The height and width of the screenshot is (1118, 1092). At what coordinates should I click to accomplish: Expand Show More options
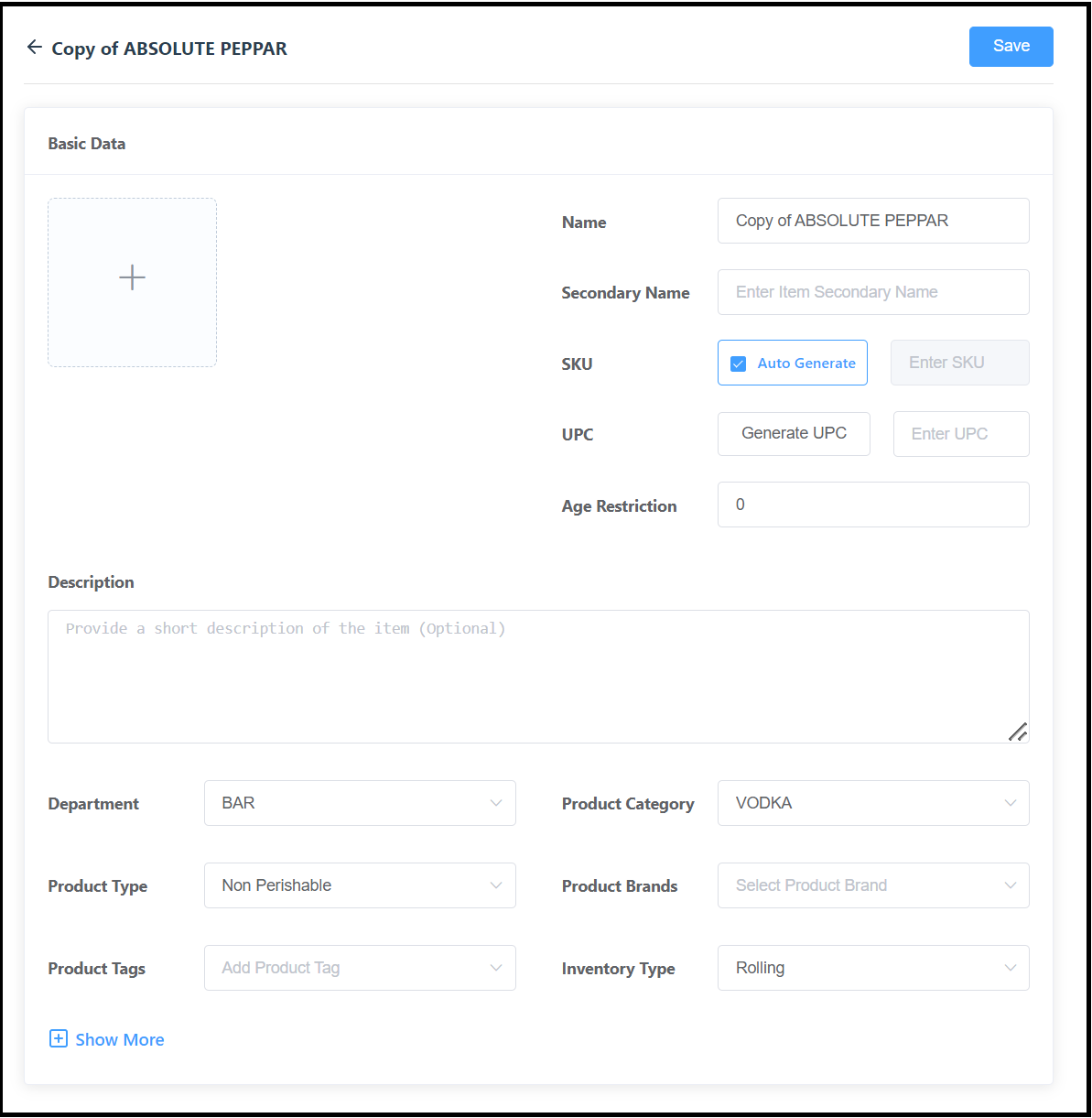click(119, 1039)
